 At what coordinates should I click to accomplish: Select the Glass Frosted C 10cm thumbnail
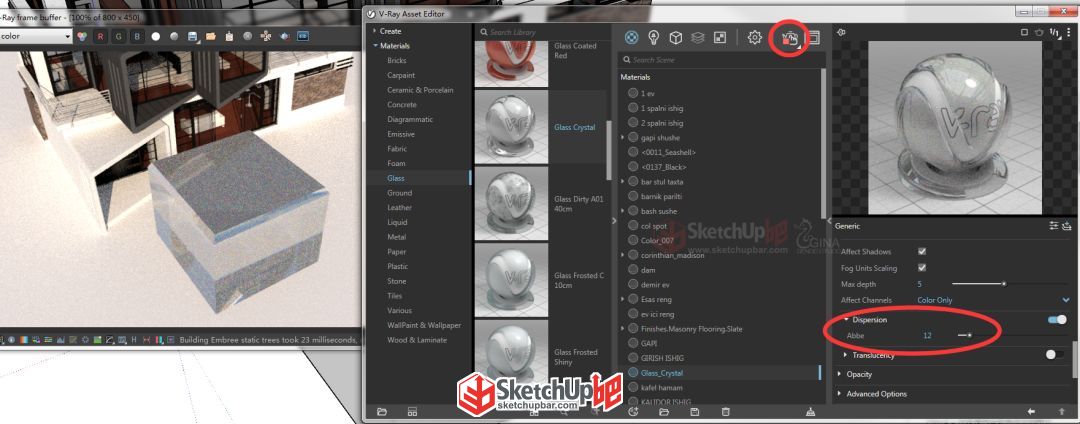point(512,279)
